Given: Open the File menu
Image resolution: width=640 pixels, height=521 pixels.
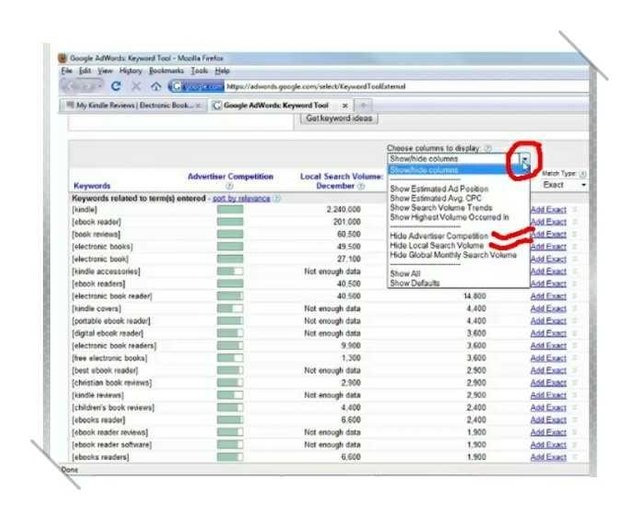Looking at the screenshot, I should coord(67,71).
